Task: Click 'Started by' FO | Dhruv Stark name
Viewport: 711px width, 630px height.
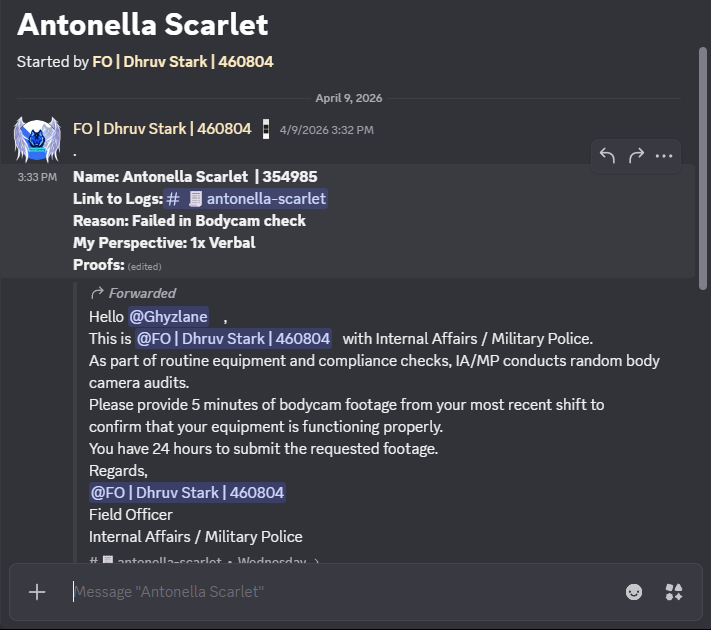Action: tap(183, 62)
